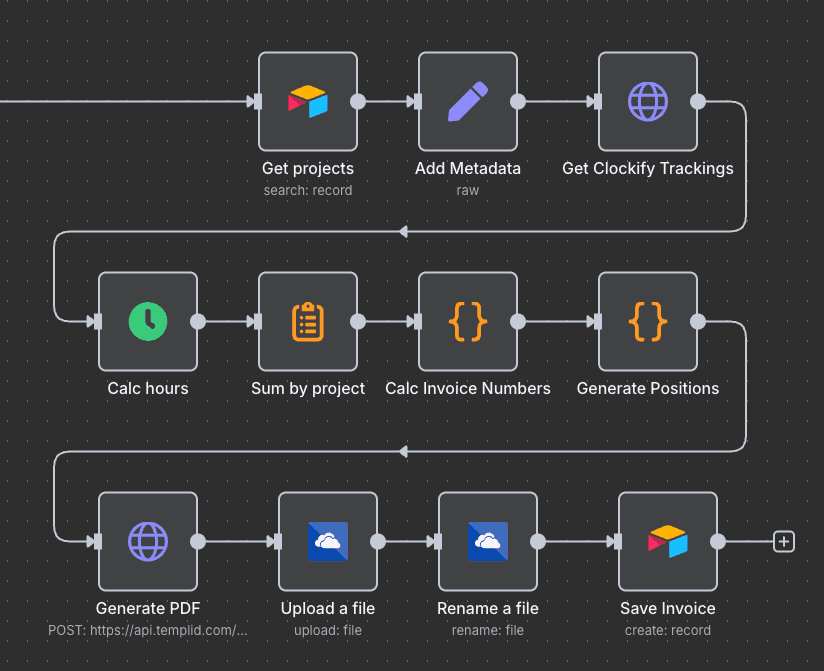The height and width of the screenshot is (671, 824).
Task: Click the 'Upload a file' label
Action: (x=328, y=608)
